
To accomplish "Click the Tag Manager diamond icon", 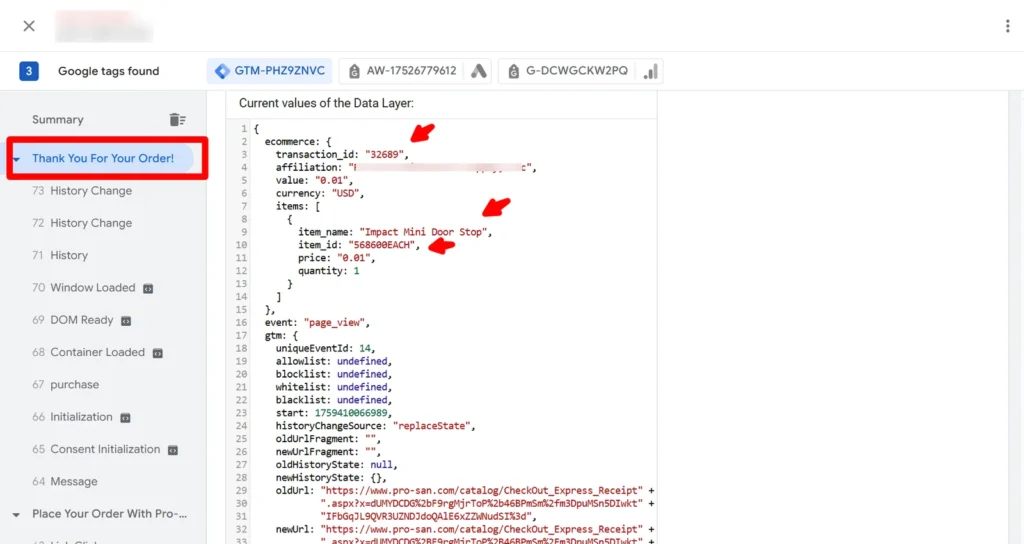I will [x=222, y=71].
